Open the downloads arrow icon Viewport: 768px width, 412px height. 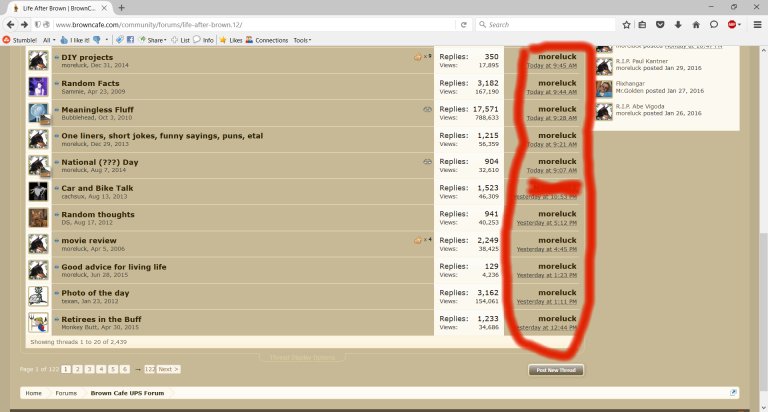pos(678,24)
